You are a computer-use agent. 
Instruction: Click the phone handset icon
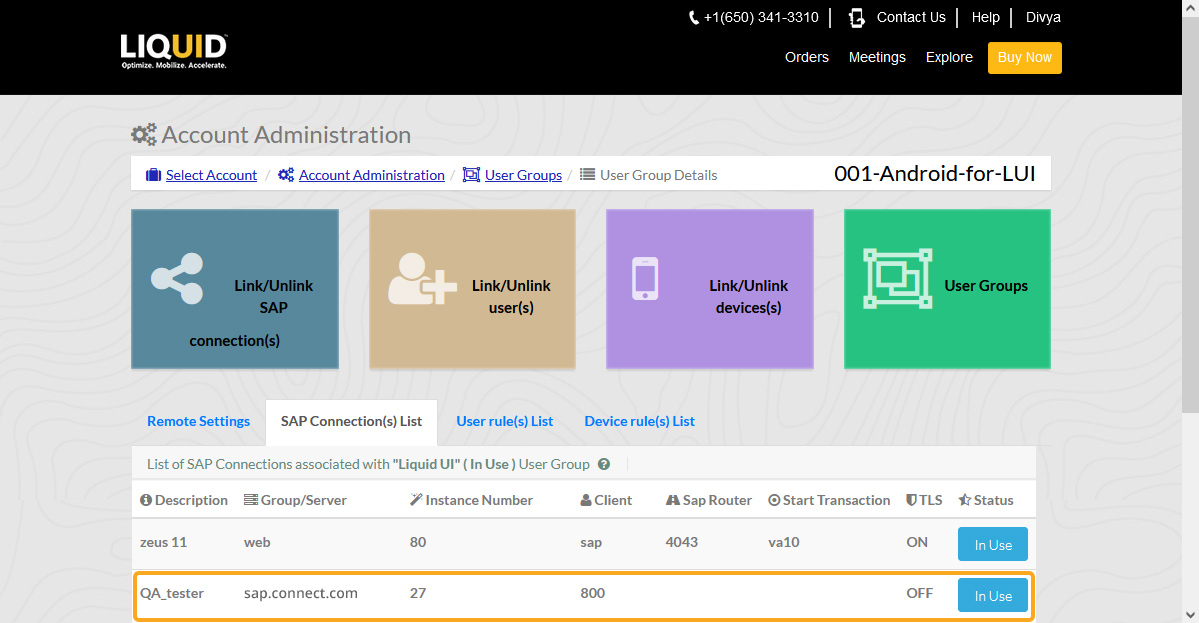pos(694,18)
